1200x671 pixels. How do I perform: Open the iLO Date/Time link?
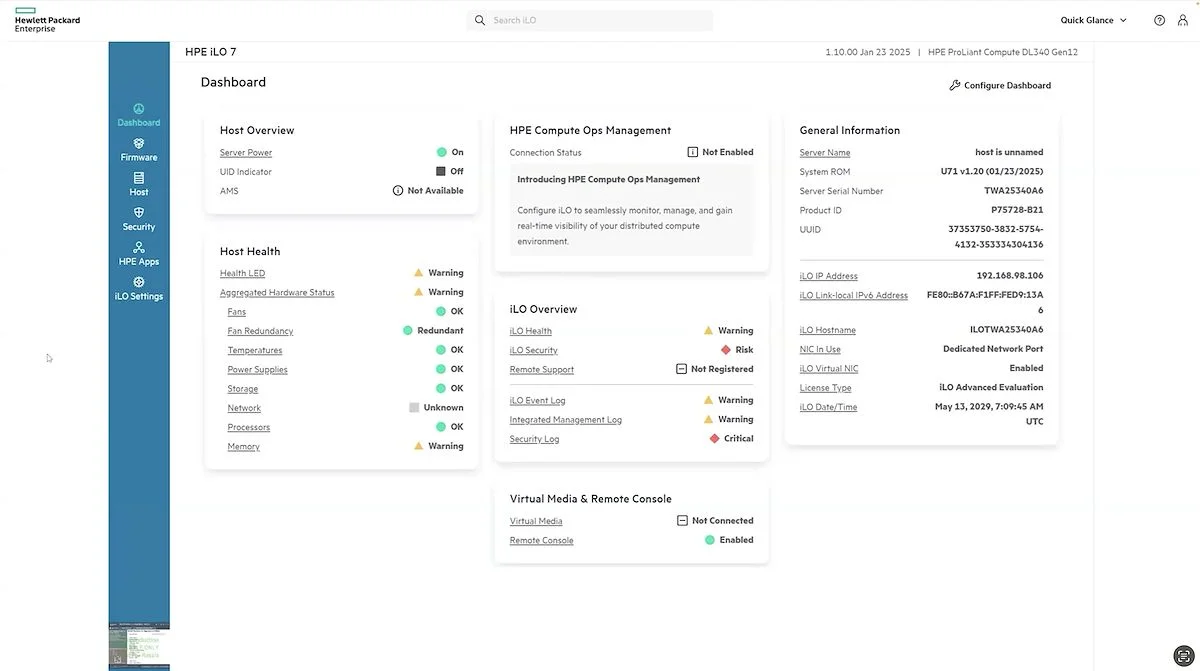[828, 407]
